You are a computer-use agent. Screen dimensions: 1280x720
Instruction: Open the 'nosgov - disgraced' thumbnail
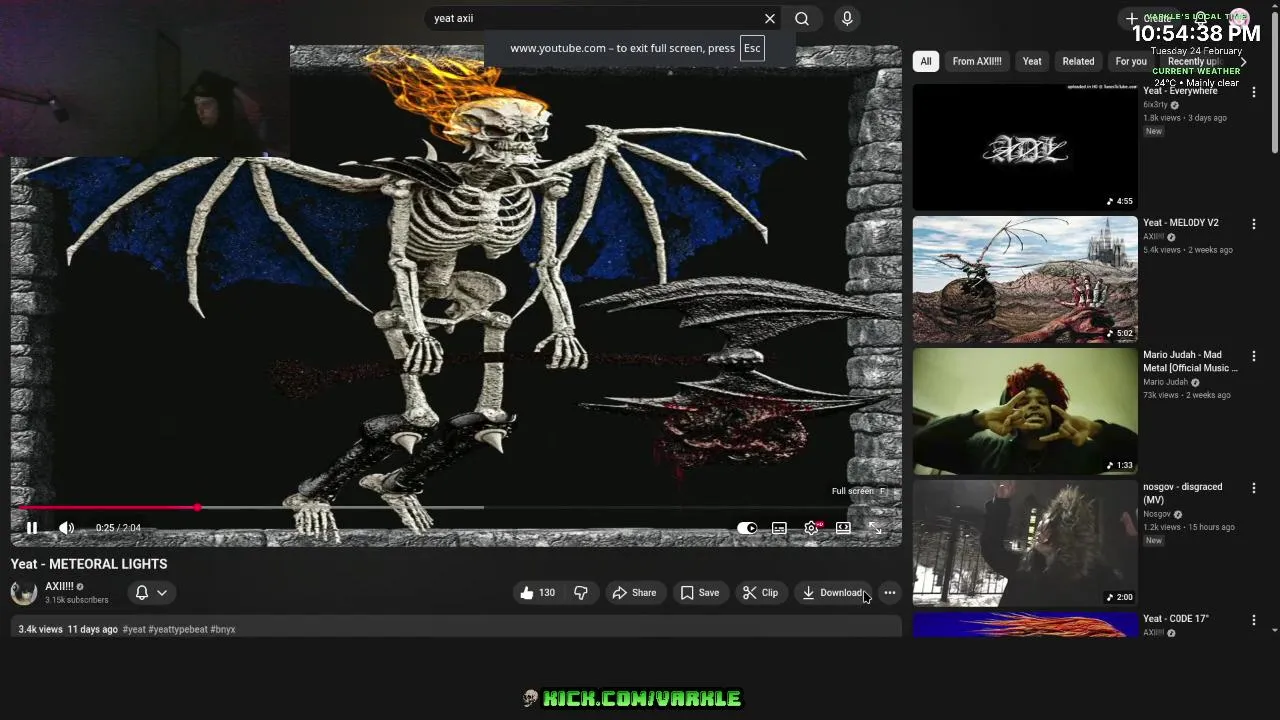click(1025, 543)
